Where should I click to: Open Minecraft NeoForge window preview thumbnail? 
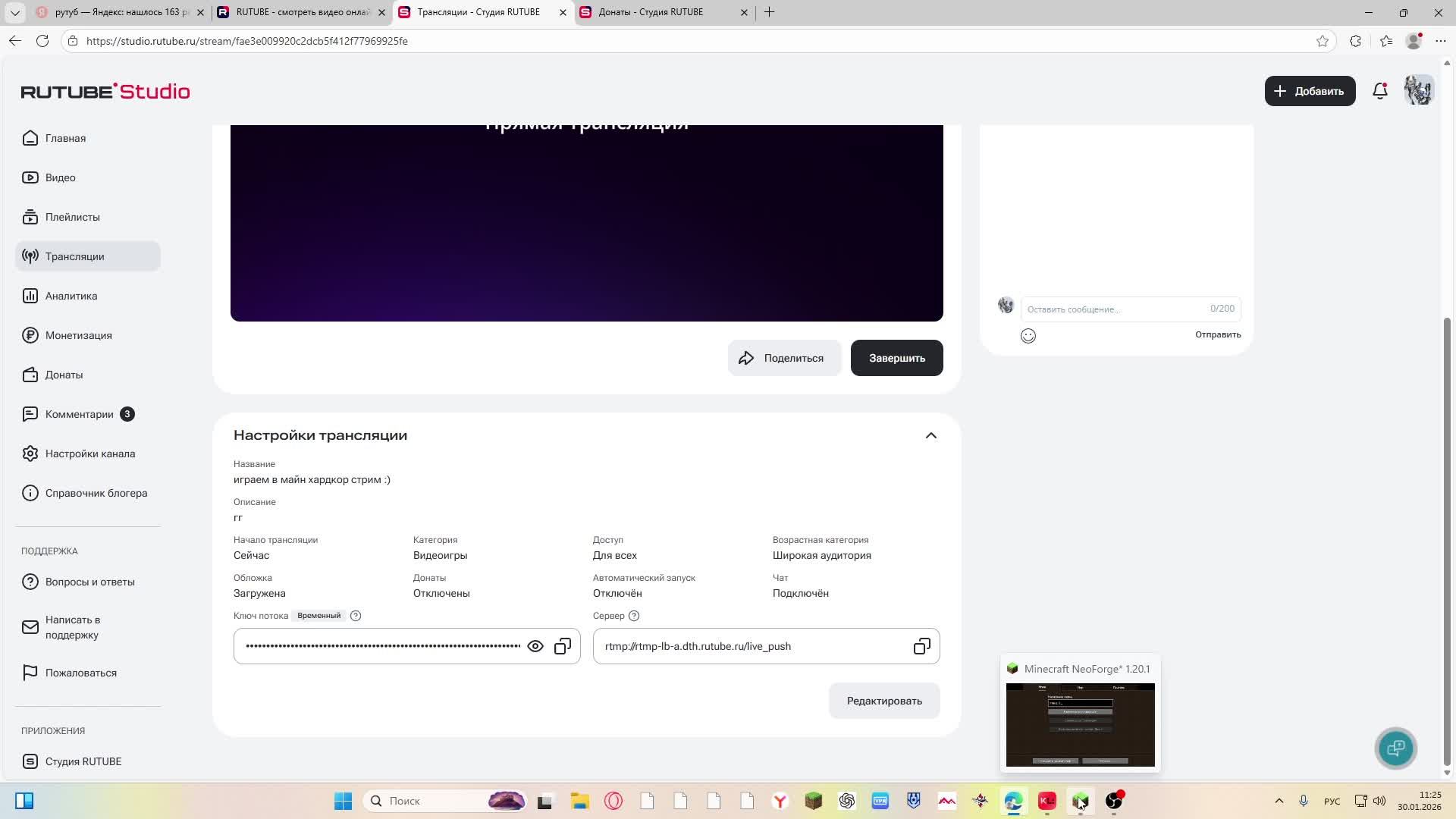click(1080, 724)
